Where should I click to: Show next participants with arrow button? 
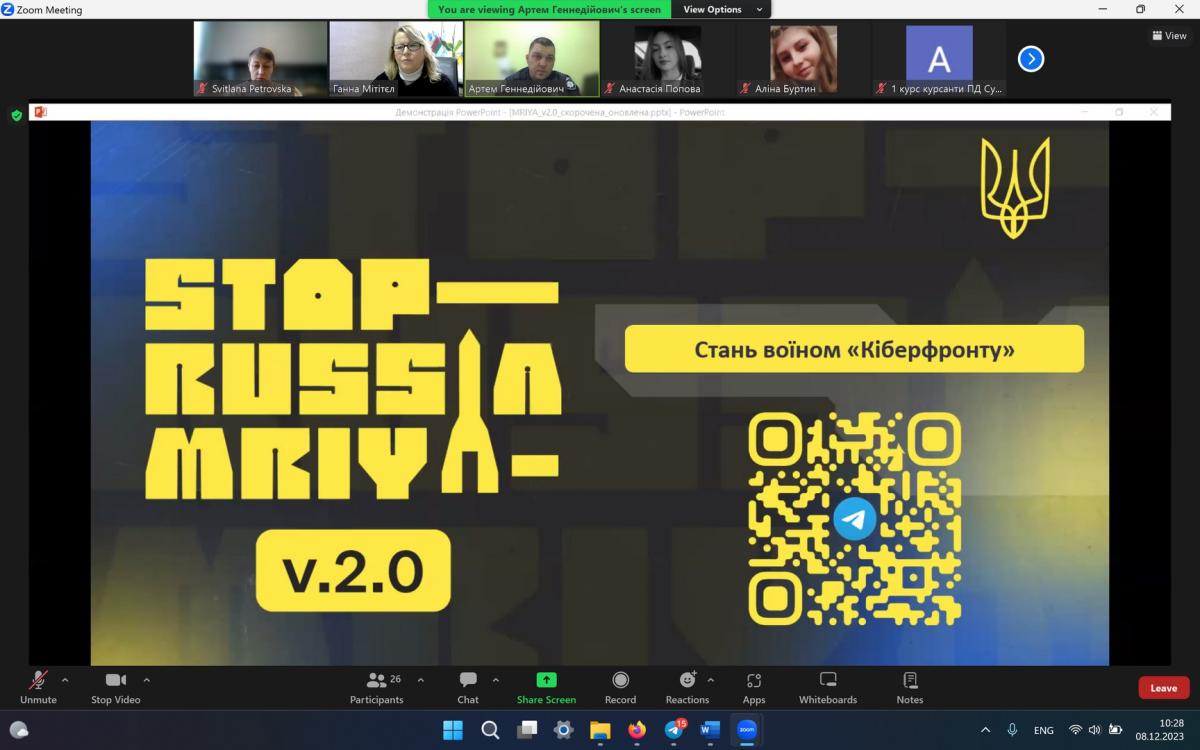point(1031,59)
